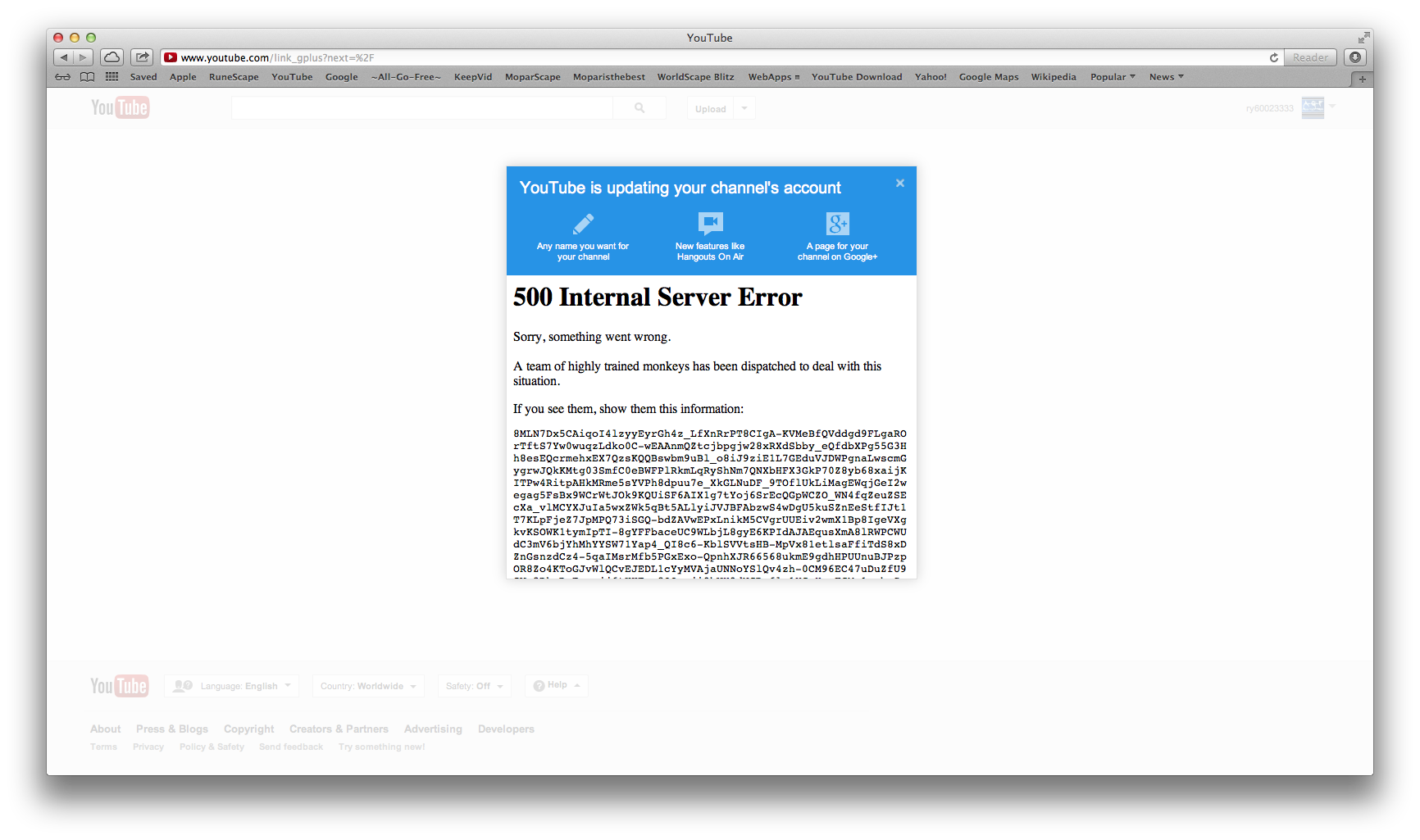Open the Creators & Partners link
Viewport: 1420px width, 840px height.
[x=339, y=729]
